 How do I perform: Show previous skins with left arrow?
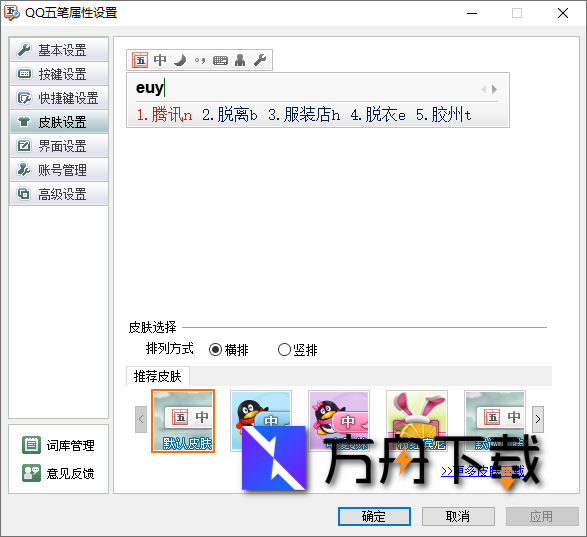141,419
